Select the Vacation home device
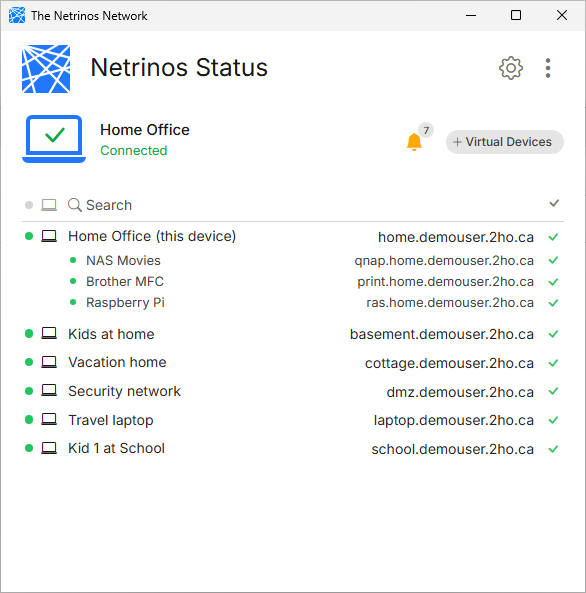Image resolution: width=586 pixels, height=593 pixels. point(117,362)
